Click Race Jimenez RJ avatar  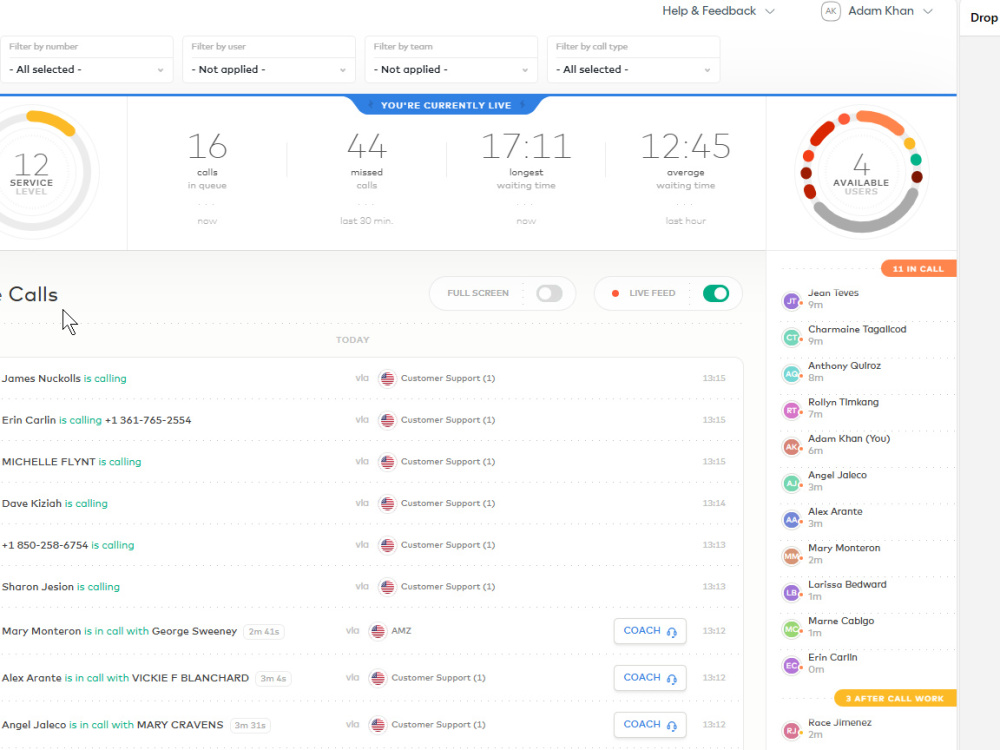pos(791,730)
